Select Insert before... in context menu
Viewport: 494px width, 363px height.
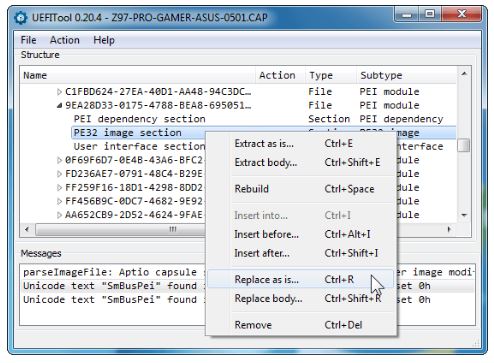point(302,234)
